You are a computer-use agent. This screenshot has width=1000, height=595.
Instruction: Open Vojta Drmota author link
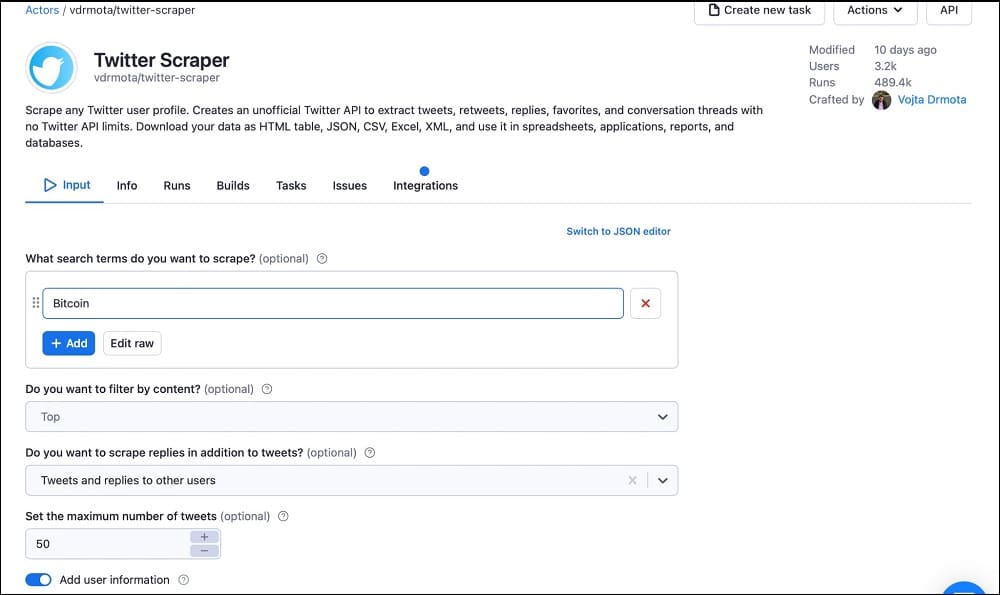pyautogui.click(x=932, y=99)
